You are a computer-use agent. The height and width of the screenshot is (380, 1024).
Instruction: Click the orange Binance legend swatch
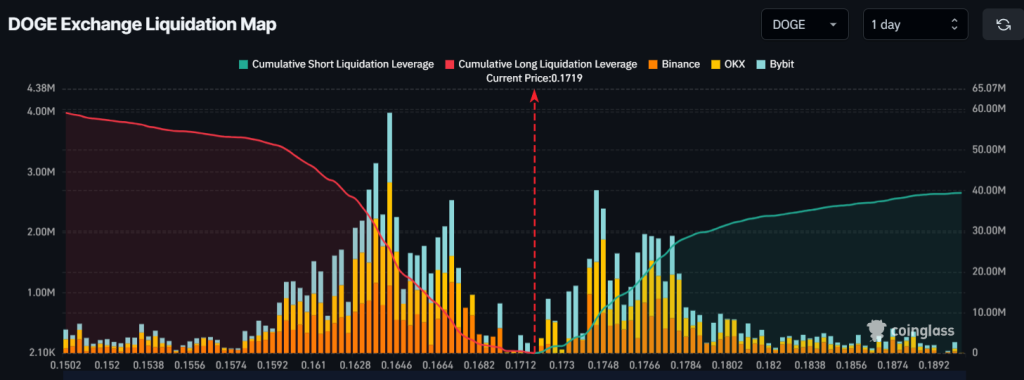click(652, 65)
